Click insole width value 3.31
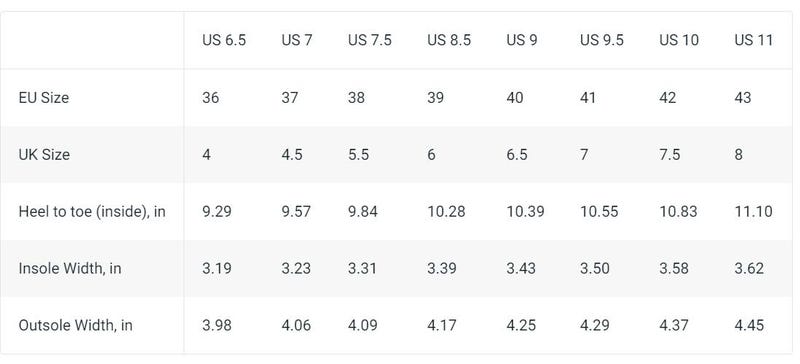 tap(362, 269)
